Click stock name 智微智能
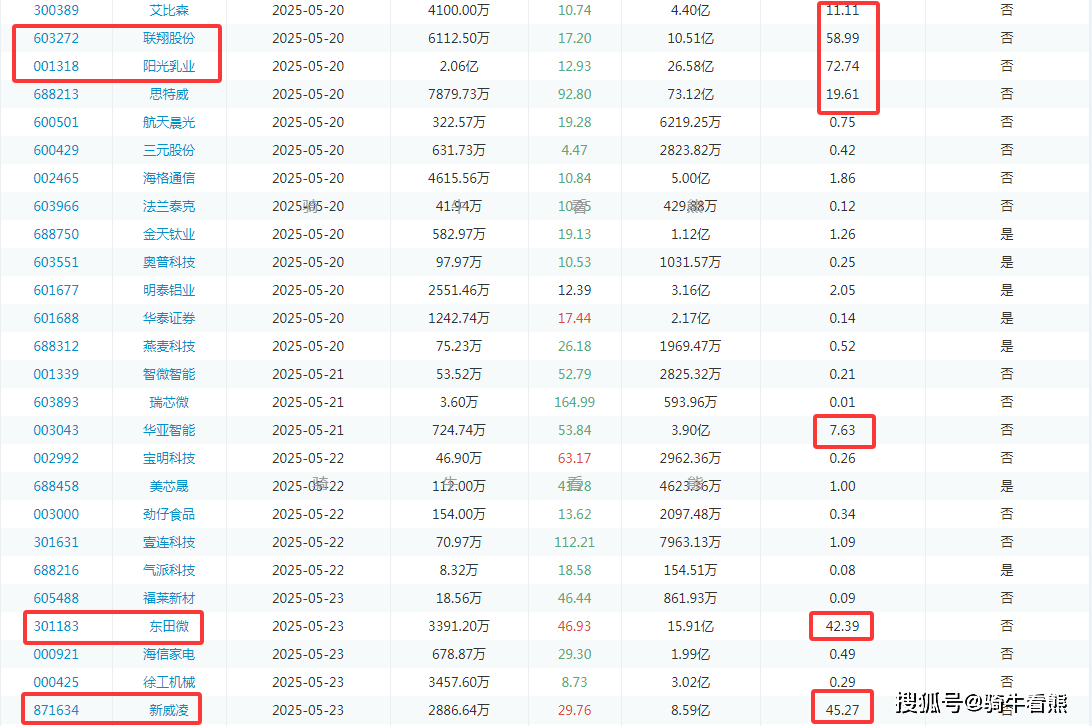The image size is (1092, 726). coord(169,374)
